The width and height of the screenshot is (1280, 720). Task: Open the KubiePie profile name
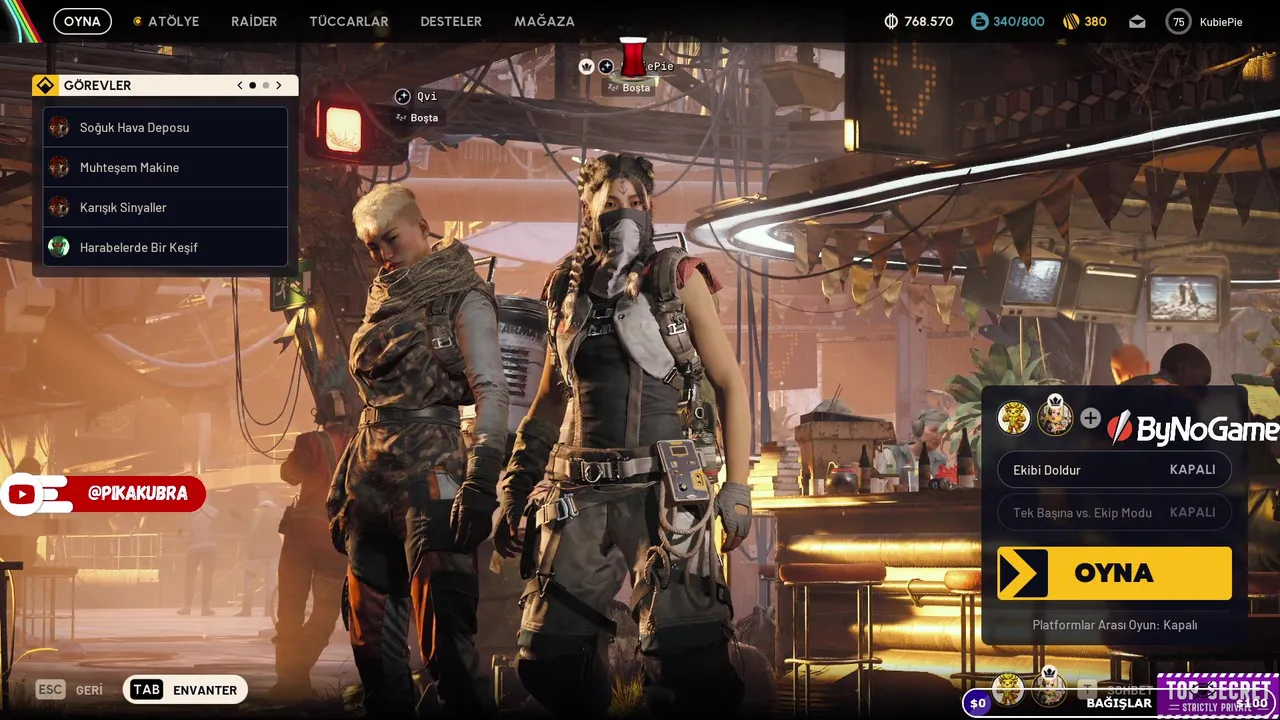[x=1221, y=22]
